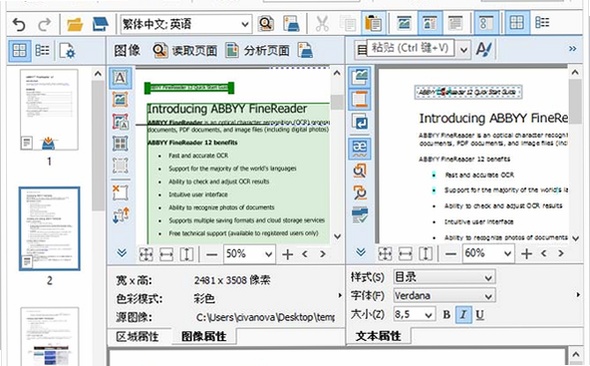Switch to the 区域属性 tab
The height and width of the screenshot is (366, 590).
point(137,336)
